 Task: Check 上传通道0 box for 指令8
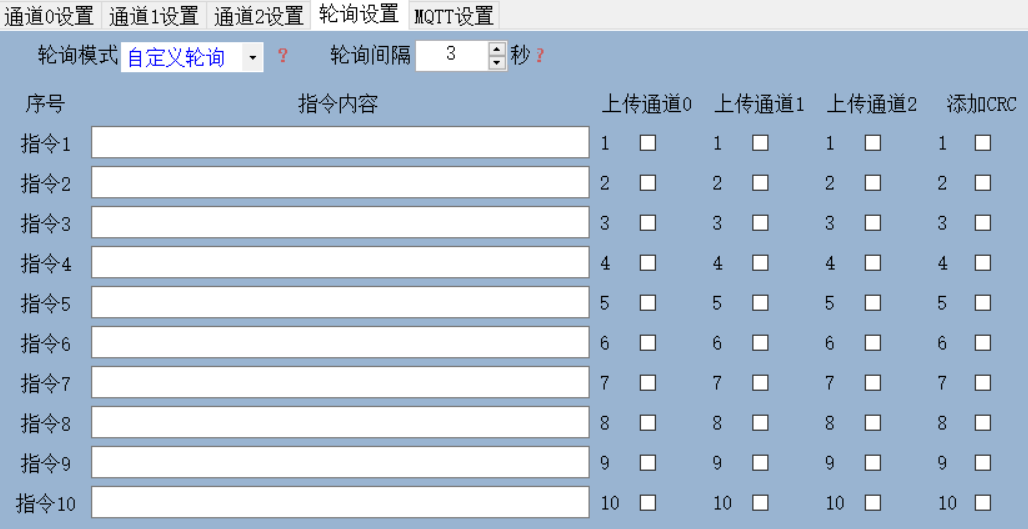point(648,423)
